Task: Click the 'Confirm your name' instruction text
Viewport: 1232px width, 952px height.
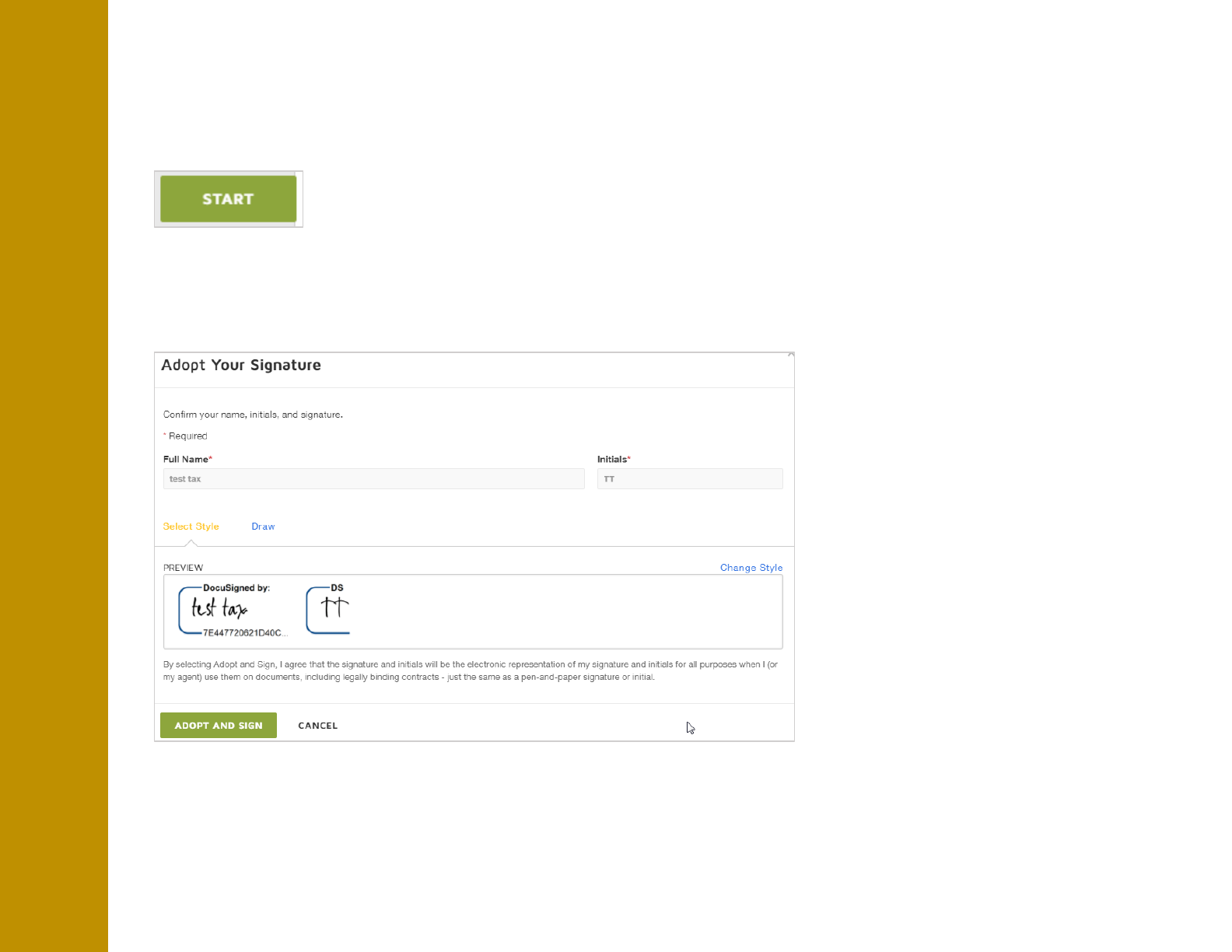Action: [253, 415]
